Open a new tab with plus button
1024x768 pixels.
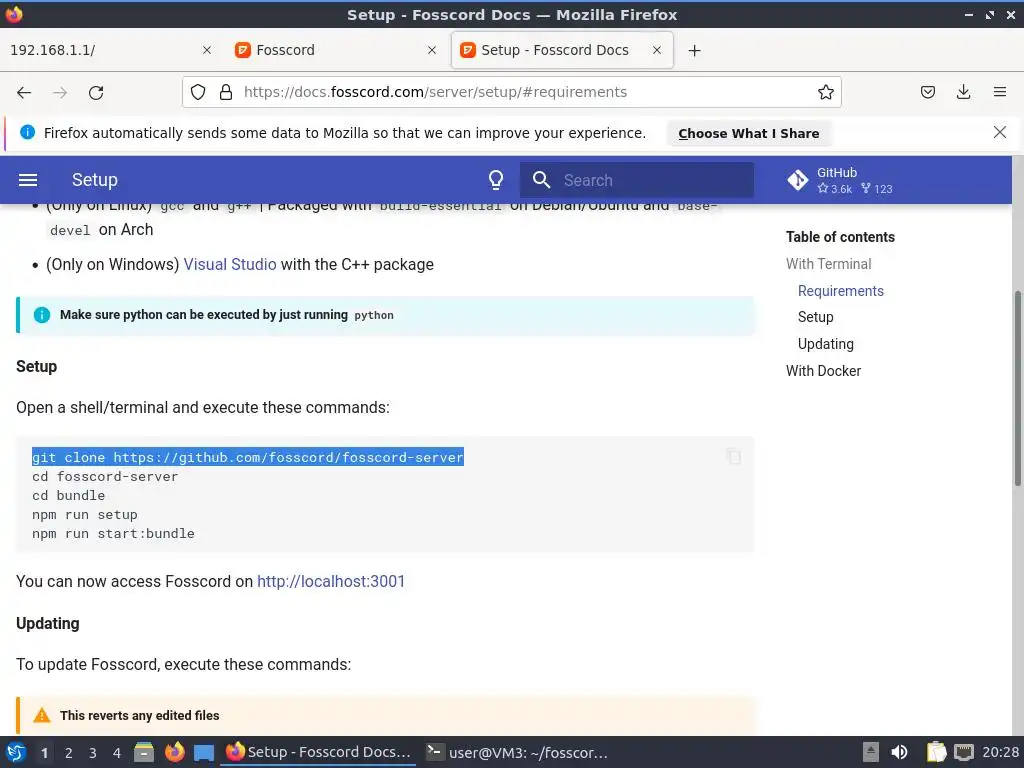point(694,50)
